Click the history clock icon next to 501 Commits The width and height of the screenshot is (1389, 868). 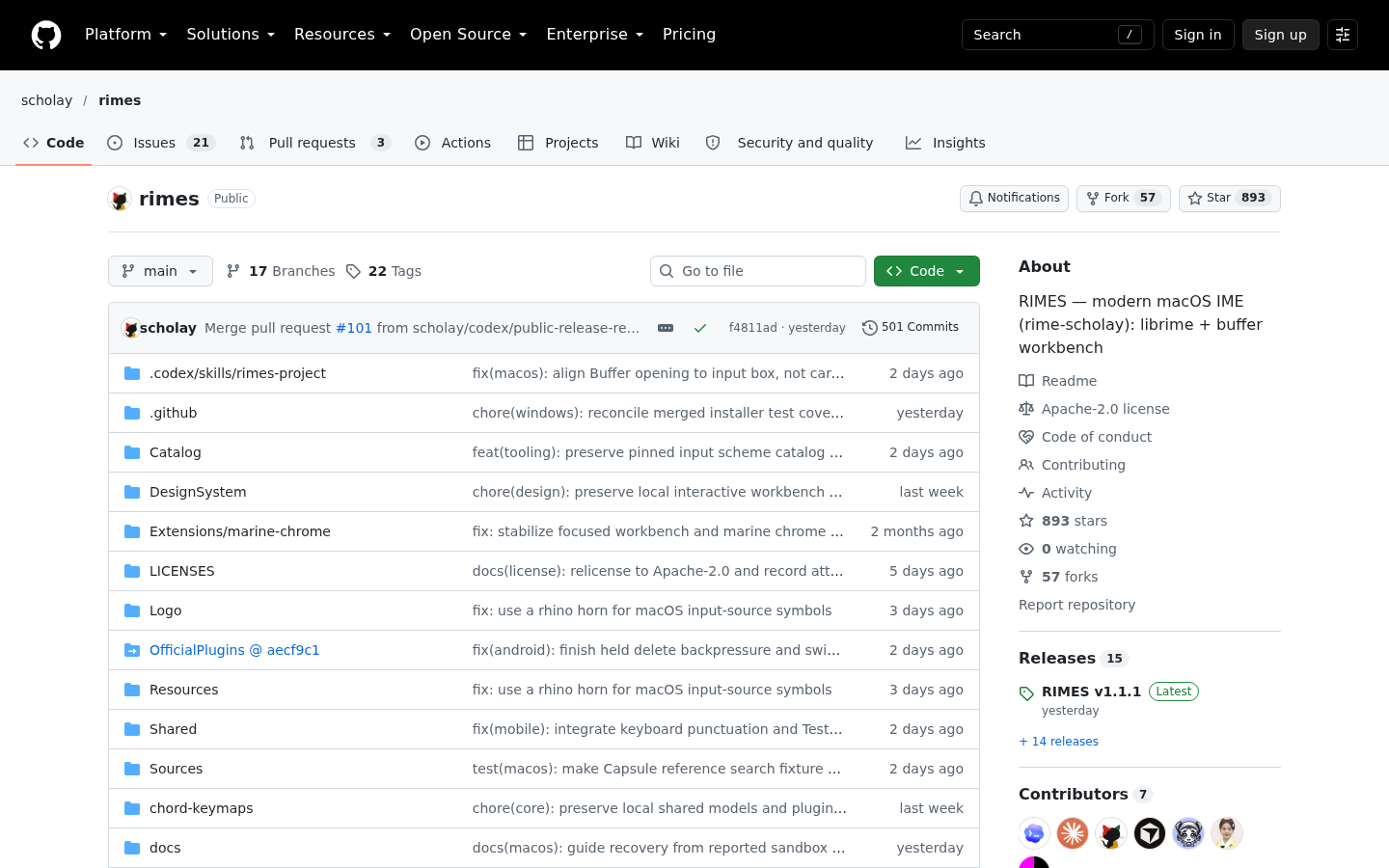[x=870, y=328]
